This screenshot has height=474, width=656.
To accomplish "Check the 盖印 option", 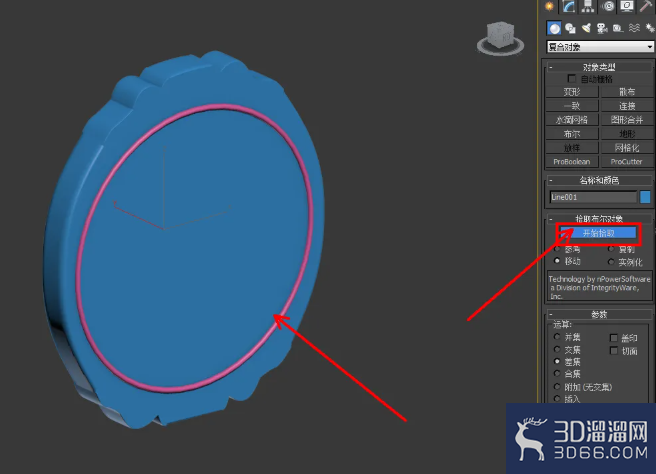I will 614,338.
